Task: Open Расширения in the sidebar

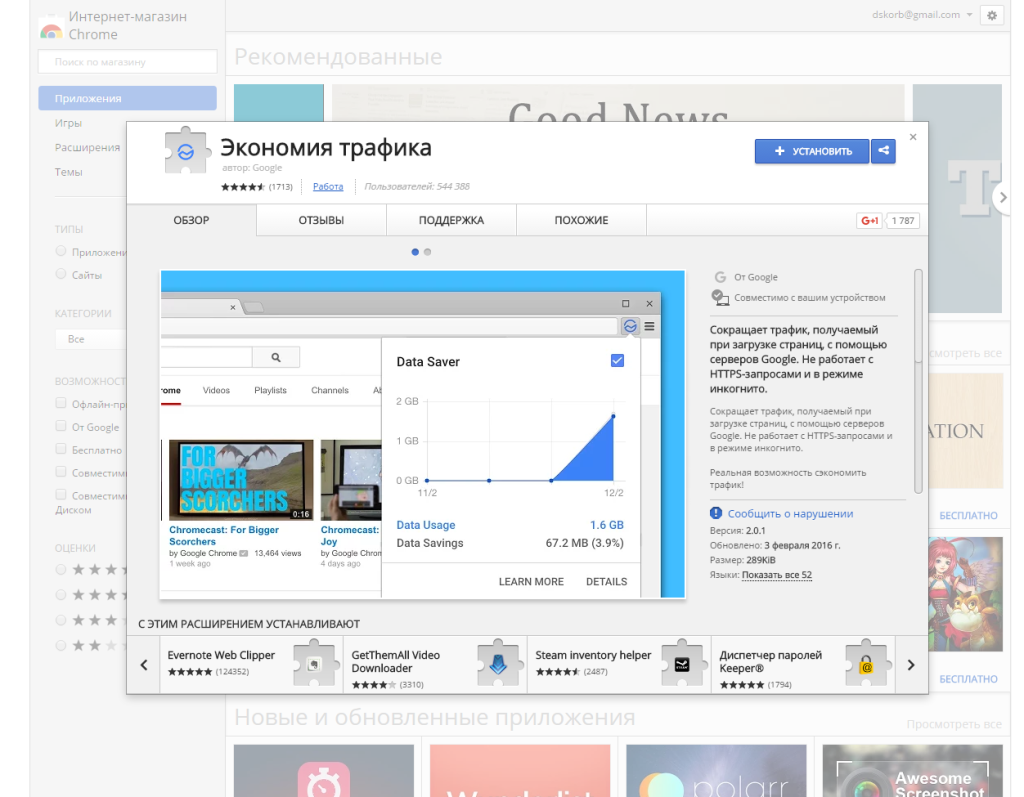Action: coord(88,148)
